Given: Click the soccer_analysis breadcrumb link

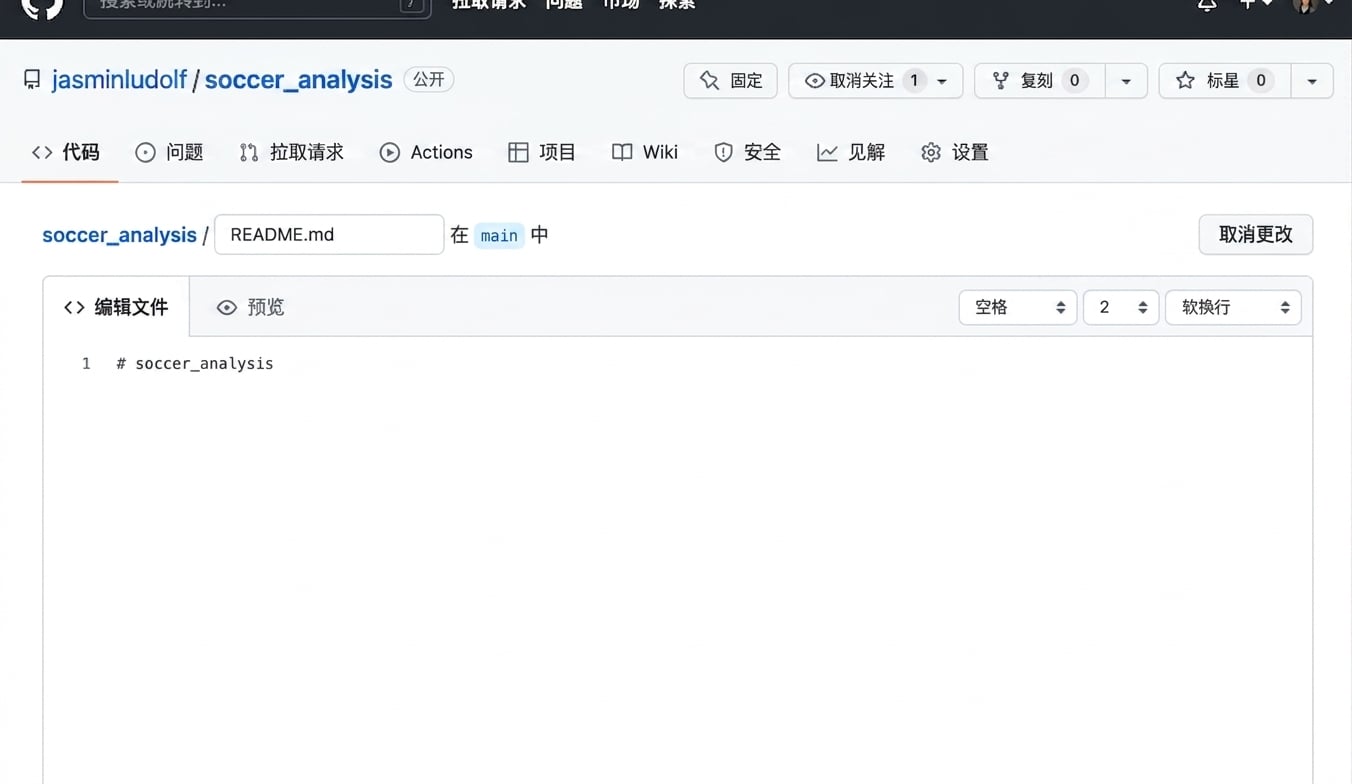Looking at the screenshot, I should [x=119, y=235].
